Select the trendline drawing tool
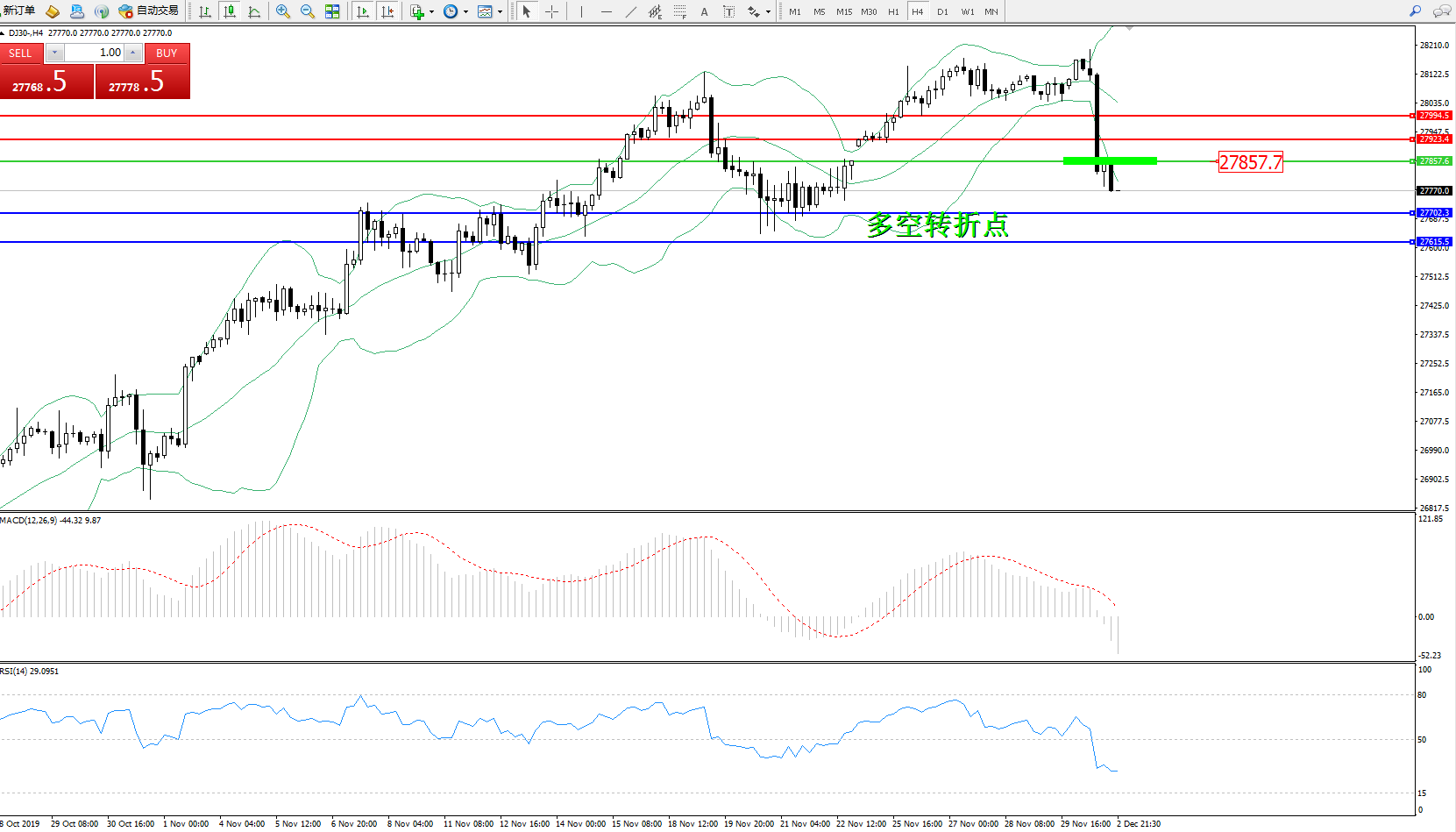Image resolution: width=1456 pixels, height=832 pixels. pyautogui.click(x=631, y=11)
